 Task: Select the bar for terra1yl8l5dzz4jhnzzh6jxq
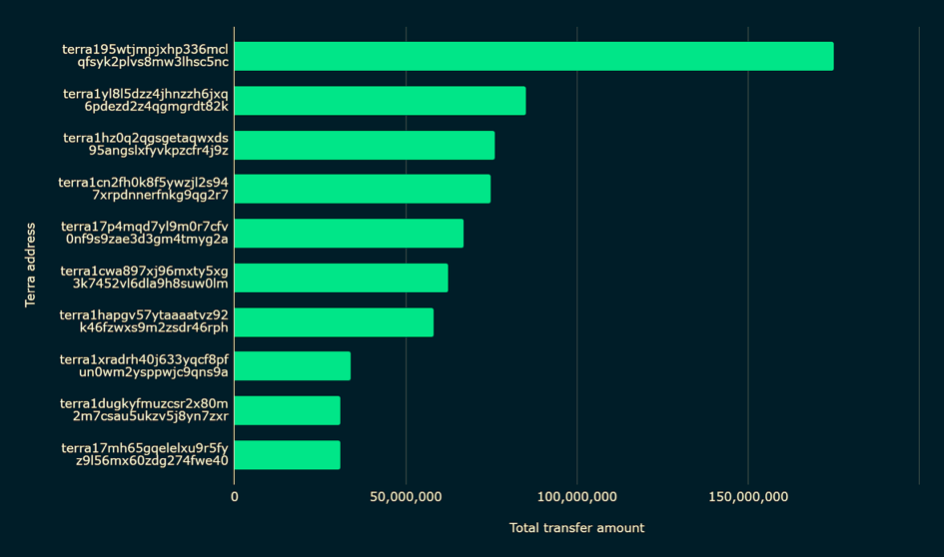coord(380,101)
